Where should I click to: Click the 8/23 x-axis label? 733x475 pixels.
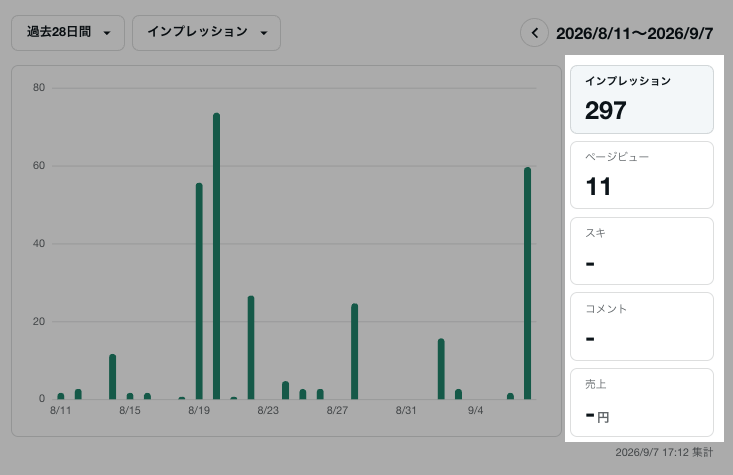[x=268, y=410]
